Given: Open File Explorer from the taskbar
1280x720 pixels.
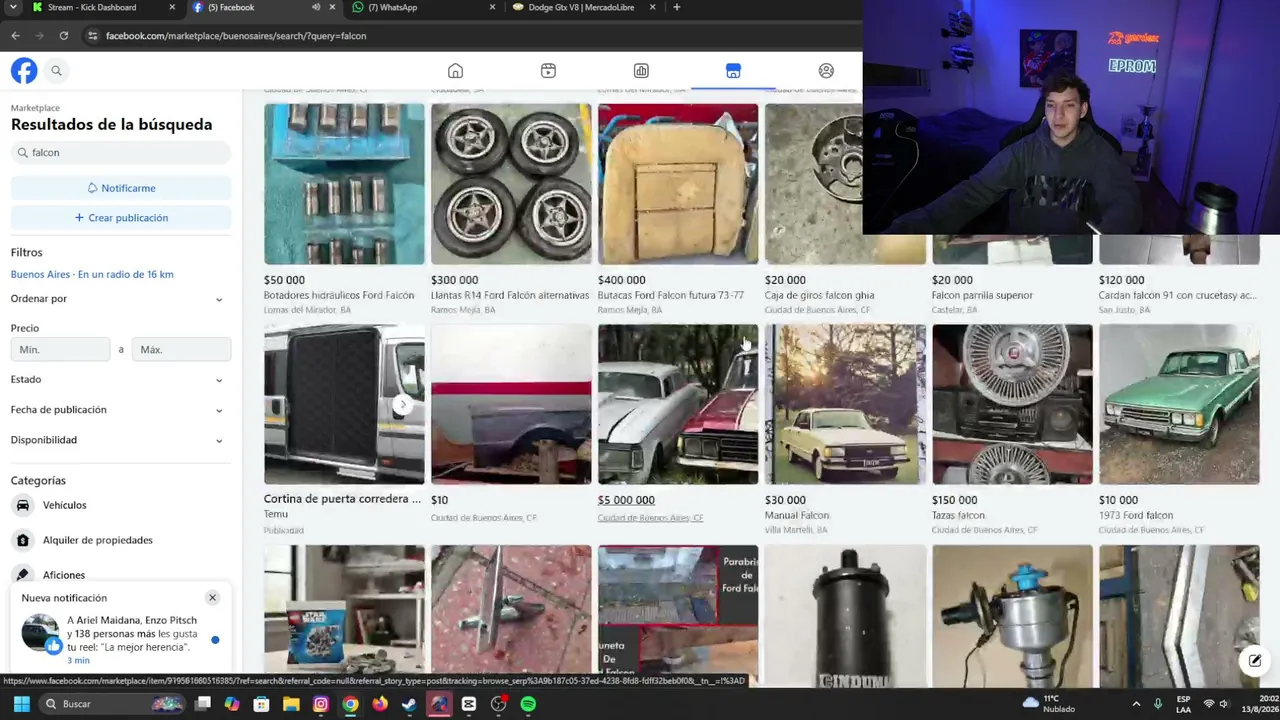Looking at the screenshot, I should coord(291,704).
